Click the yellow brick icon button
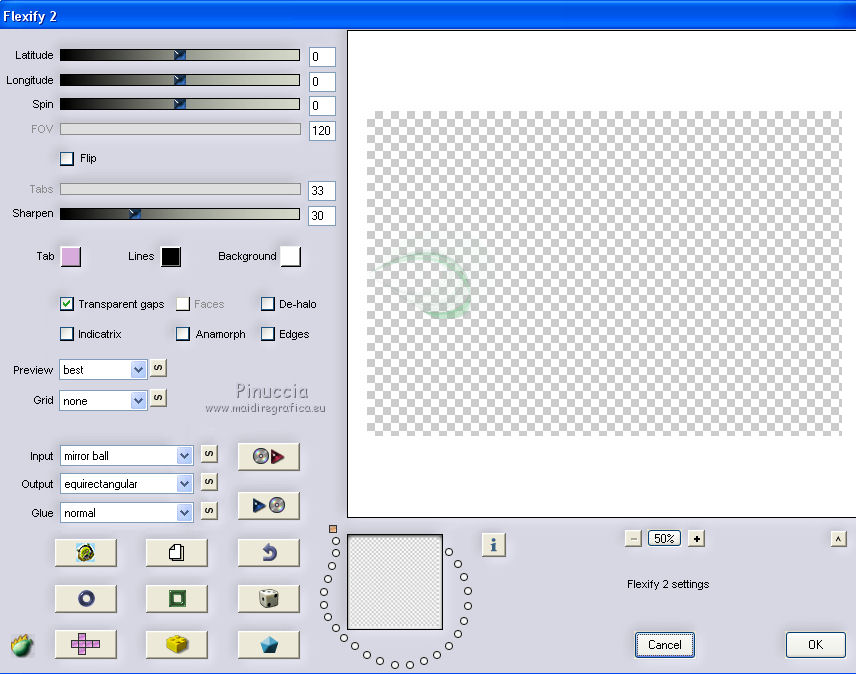 176,645
